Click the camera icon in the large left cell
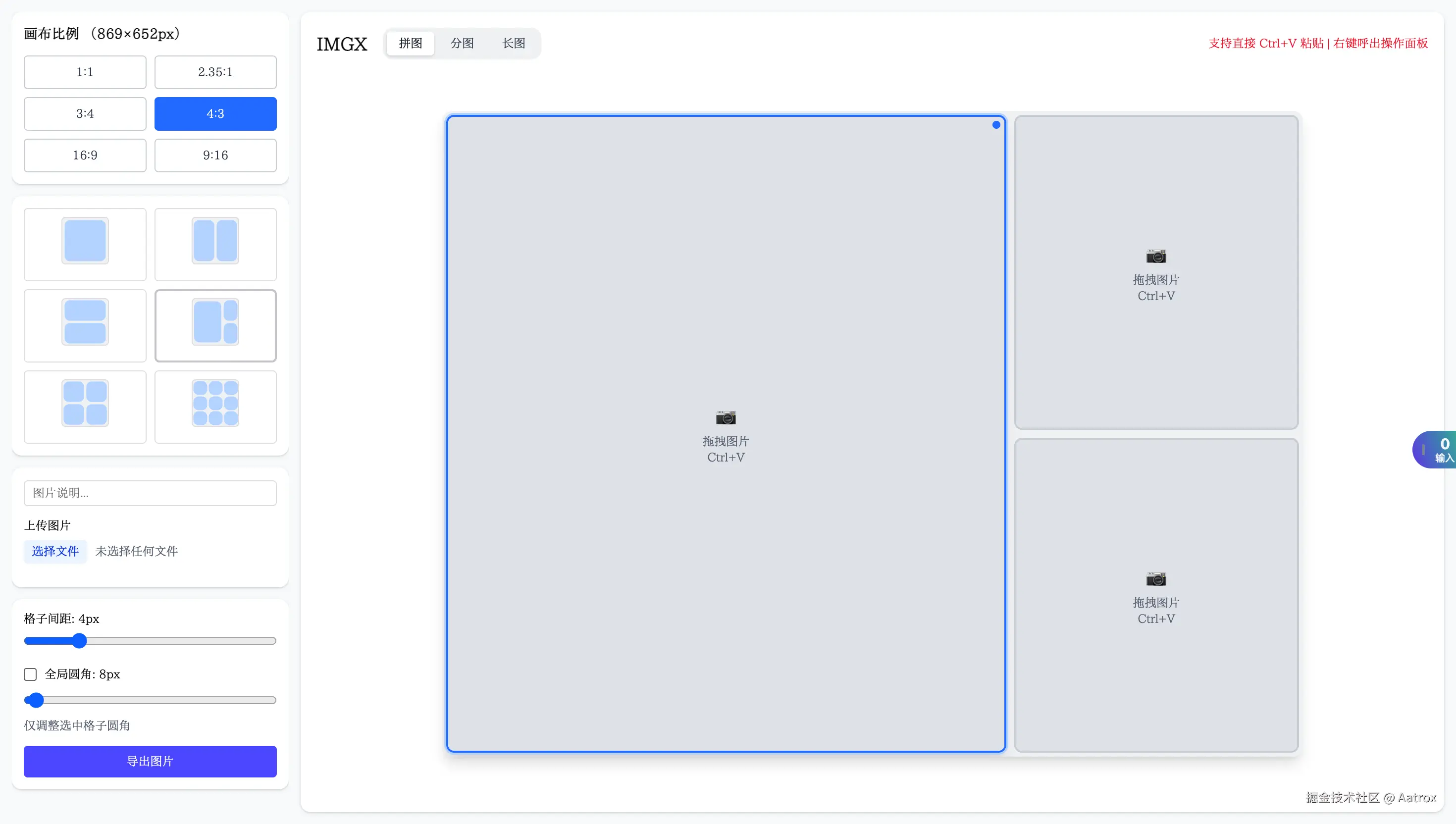Viewport: 1456px width, 824px height. 726,417
